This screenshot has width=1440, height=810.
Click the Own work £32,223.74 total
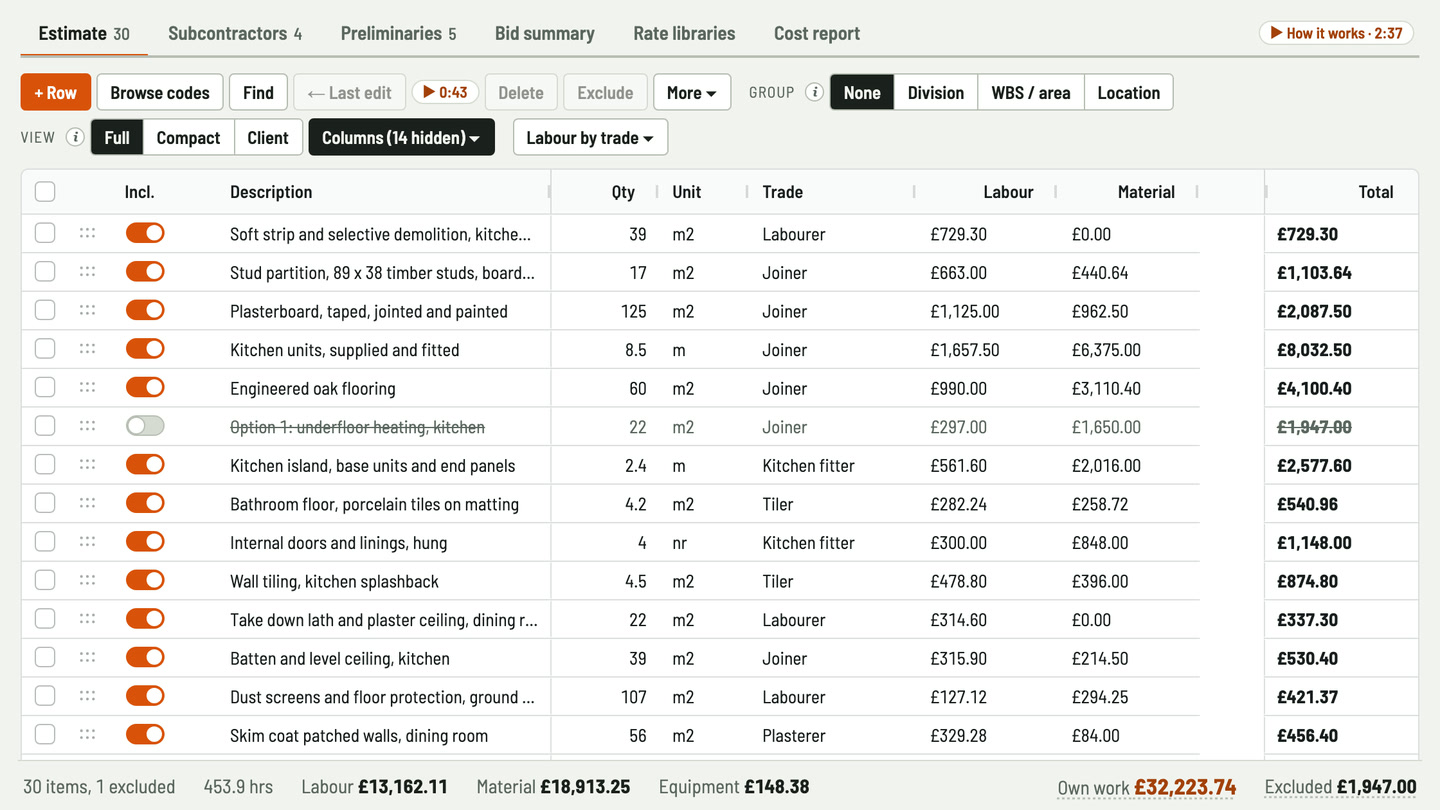coord(1147,787)
